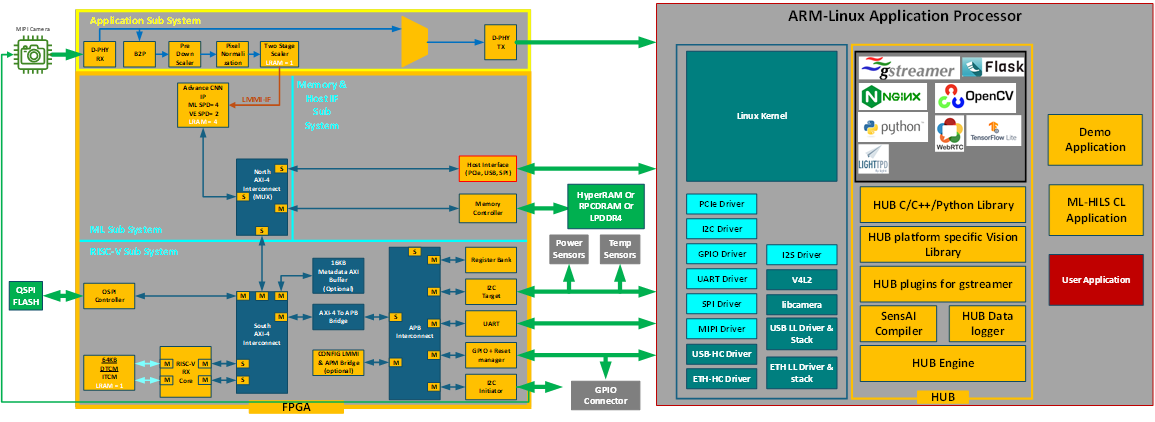Select the Memory Controller block
Viewport: 1155px width, 422px height.
tap(487, 208)
